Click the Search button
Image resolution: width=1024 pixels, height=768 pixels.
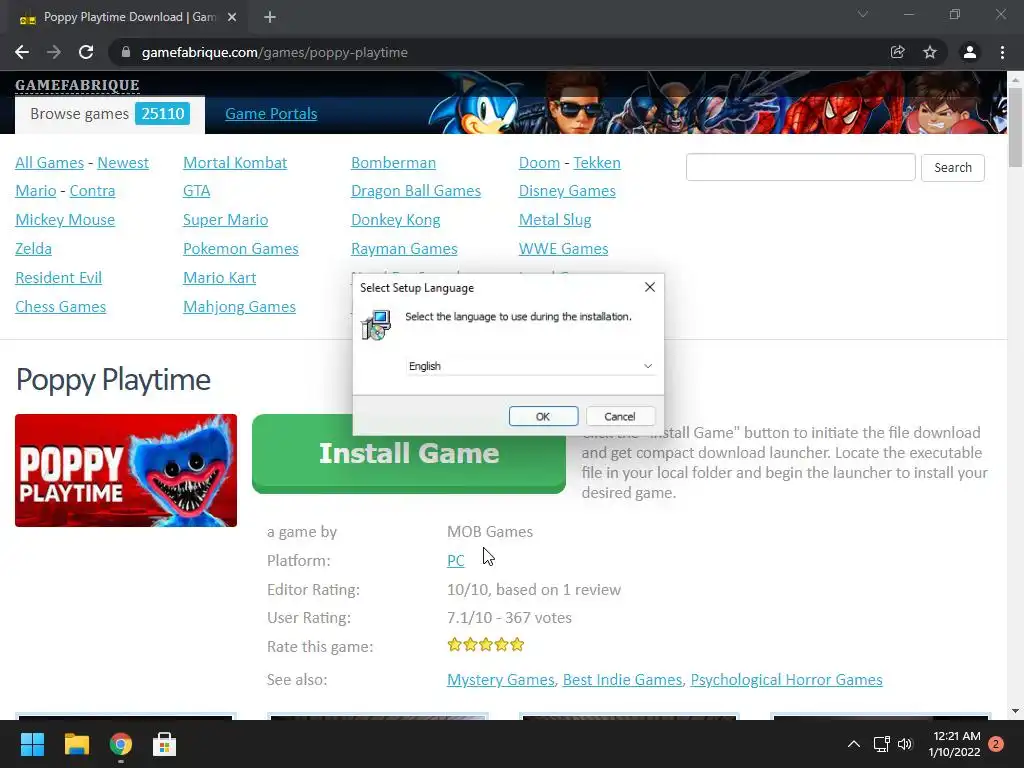tap(953, 167)
